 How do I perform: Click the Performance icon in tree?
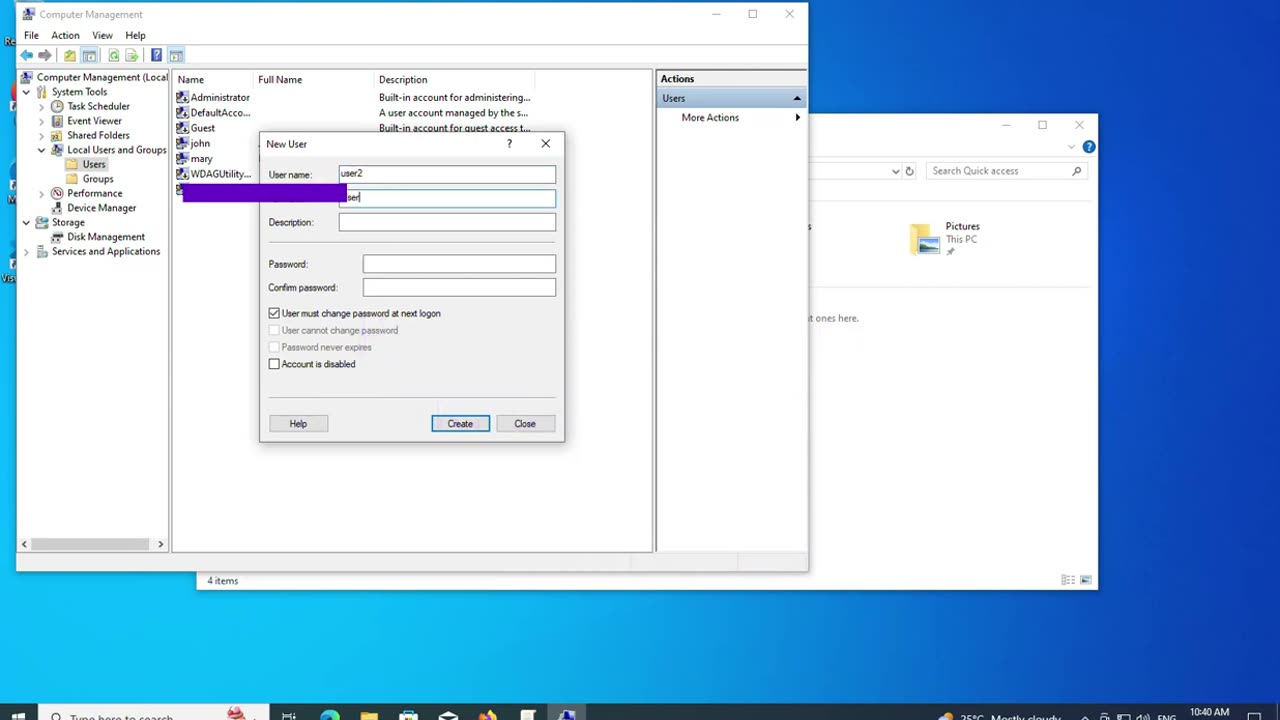coord(57,193)
